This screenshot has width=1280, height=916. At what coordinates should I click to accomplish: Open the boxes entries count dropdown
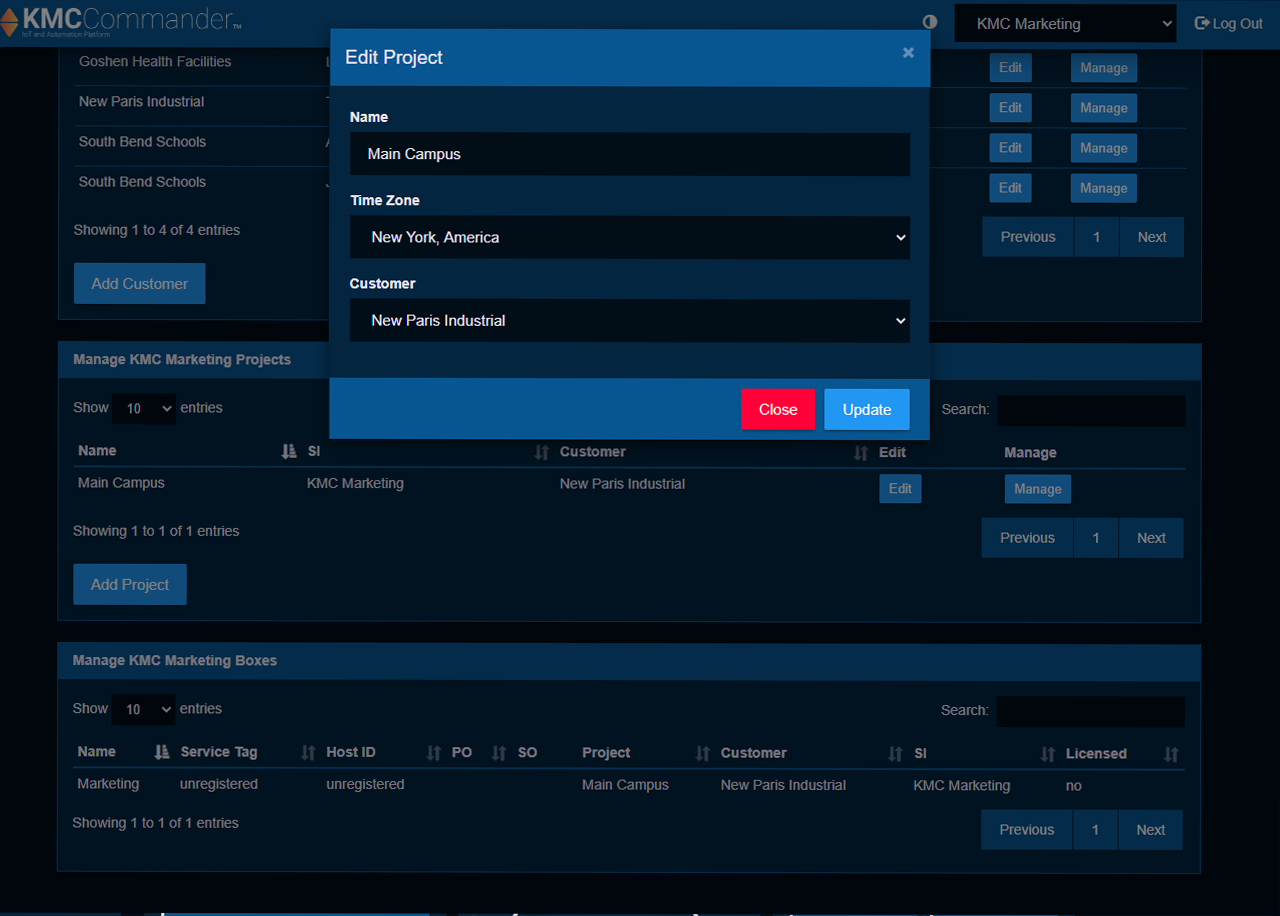click(x=143, y=709)
